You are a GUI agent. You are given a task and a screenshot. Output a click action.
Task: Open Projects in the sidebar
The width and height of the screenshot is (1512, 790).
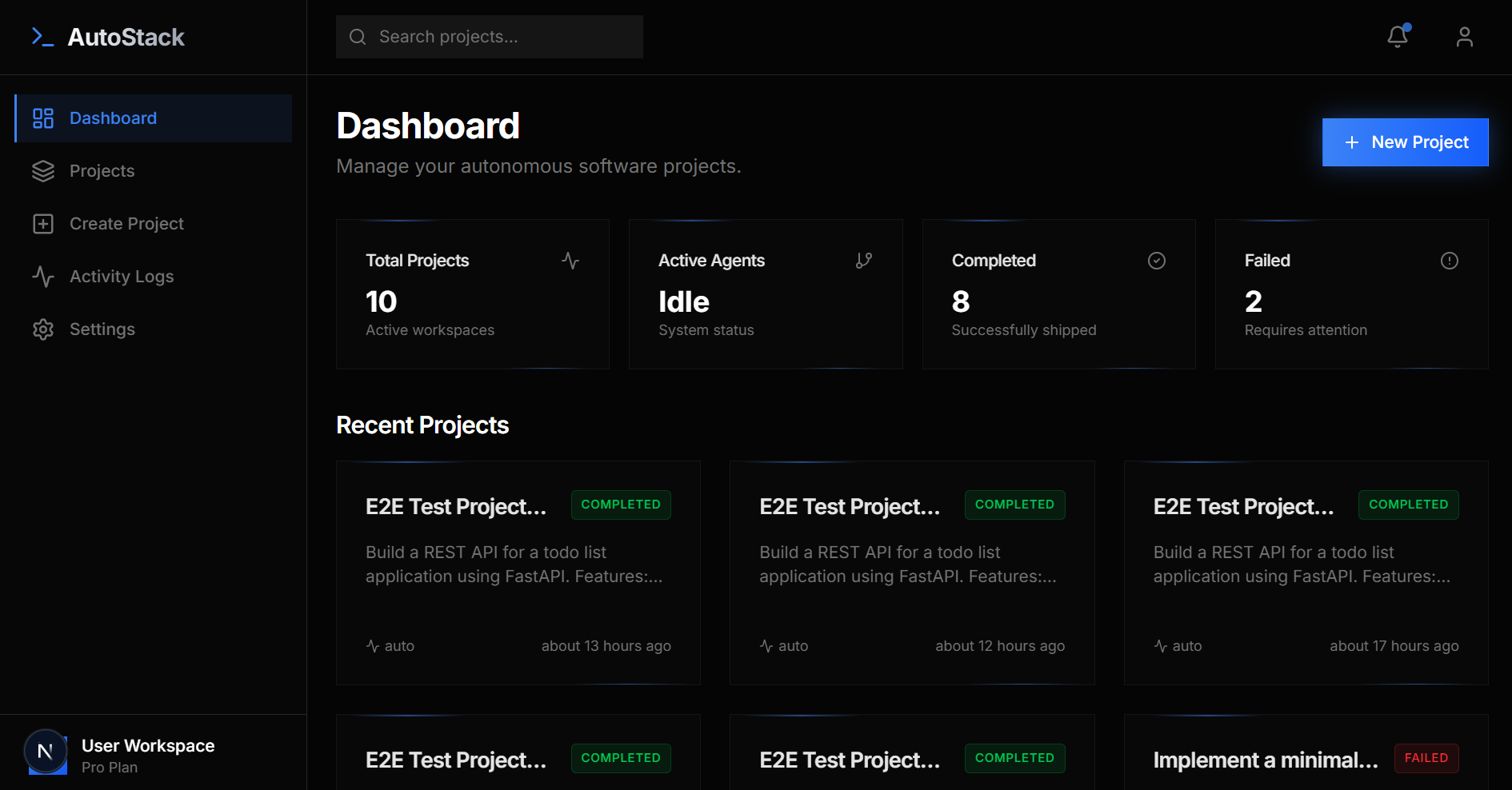[154, 171]
